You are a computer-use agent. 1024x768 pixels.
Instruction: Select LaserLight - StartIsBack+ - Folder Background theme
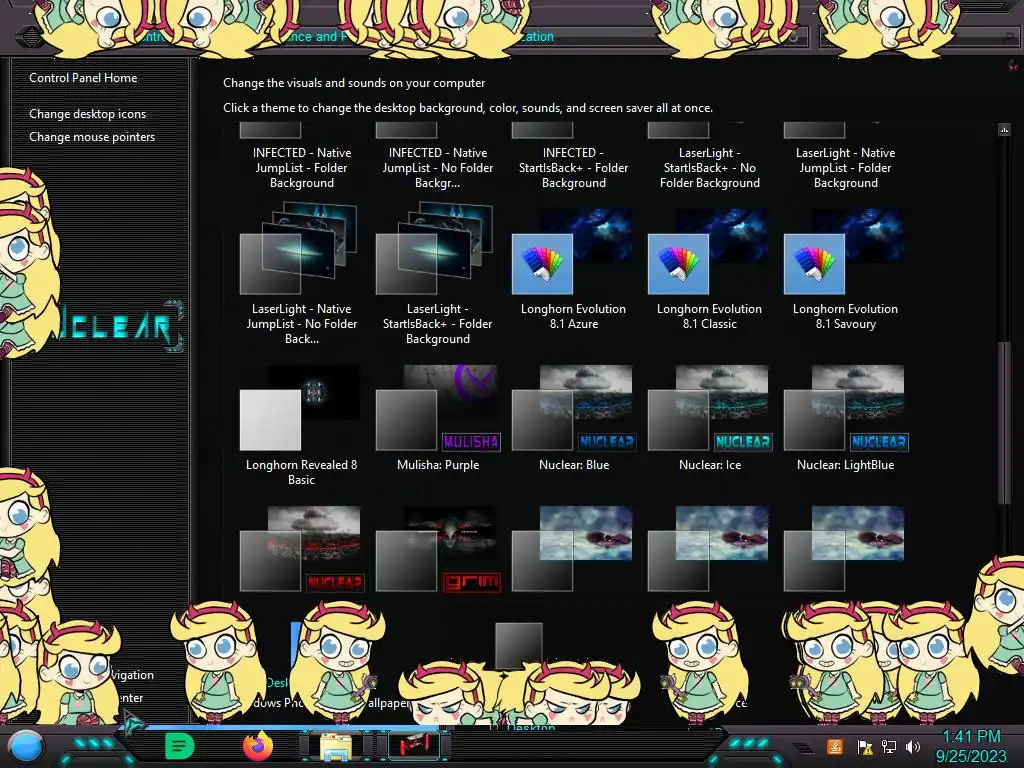point(438,274)
